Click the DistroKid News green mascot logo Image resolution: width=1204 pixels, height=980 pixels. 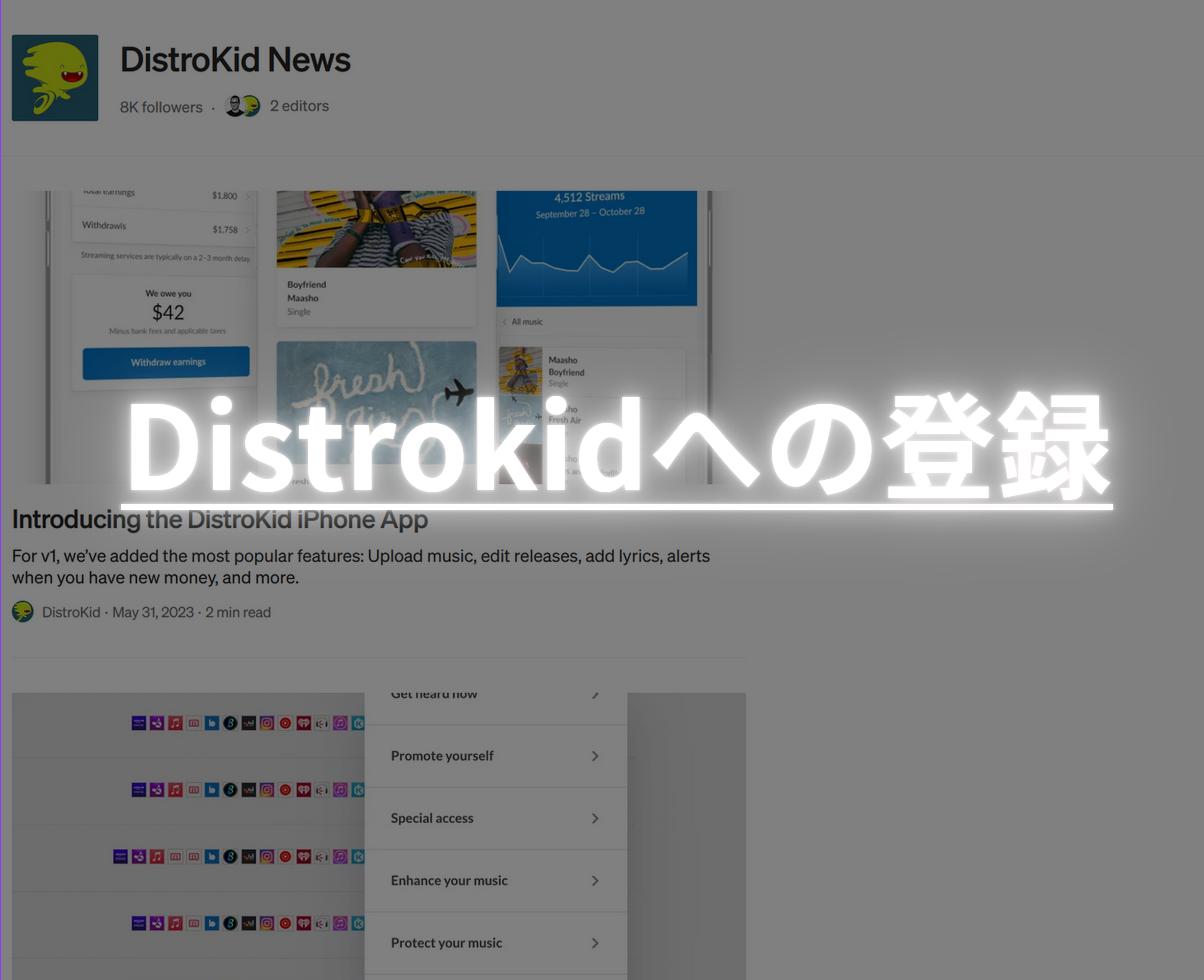[x=55, y=78]
